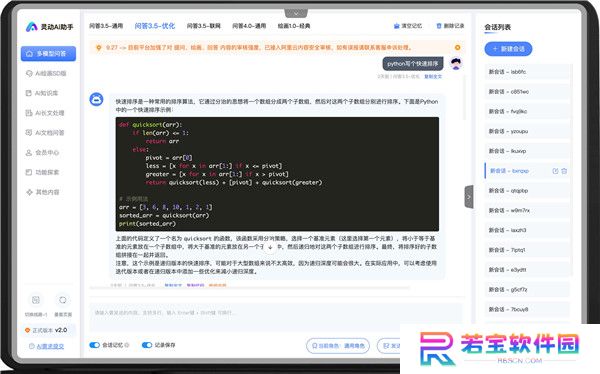Click the blue robot assistant avatar
Screen dimensions: 600x374
pyautogui.click(x=96, y=99)
